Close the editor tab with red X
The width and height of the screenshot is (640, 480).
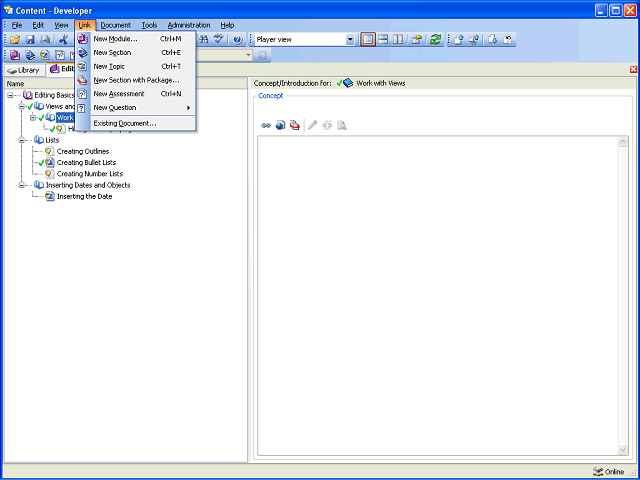[x=633, y=69]
